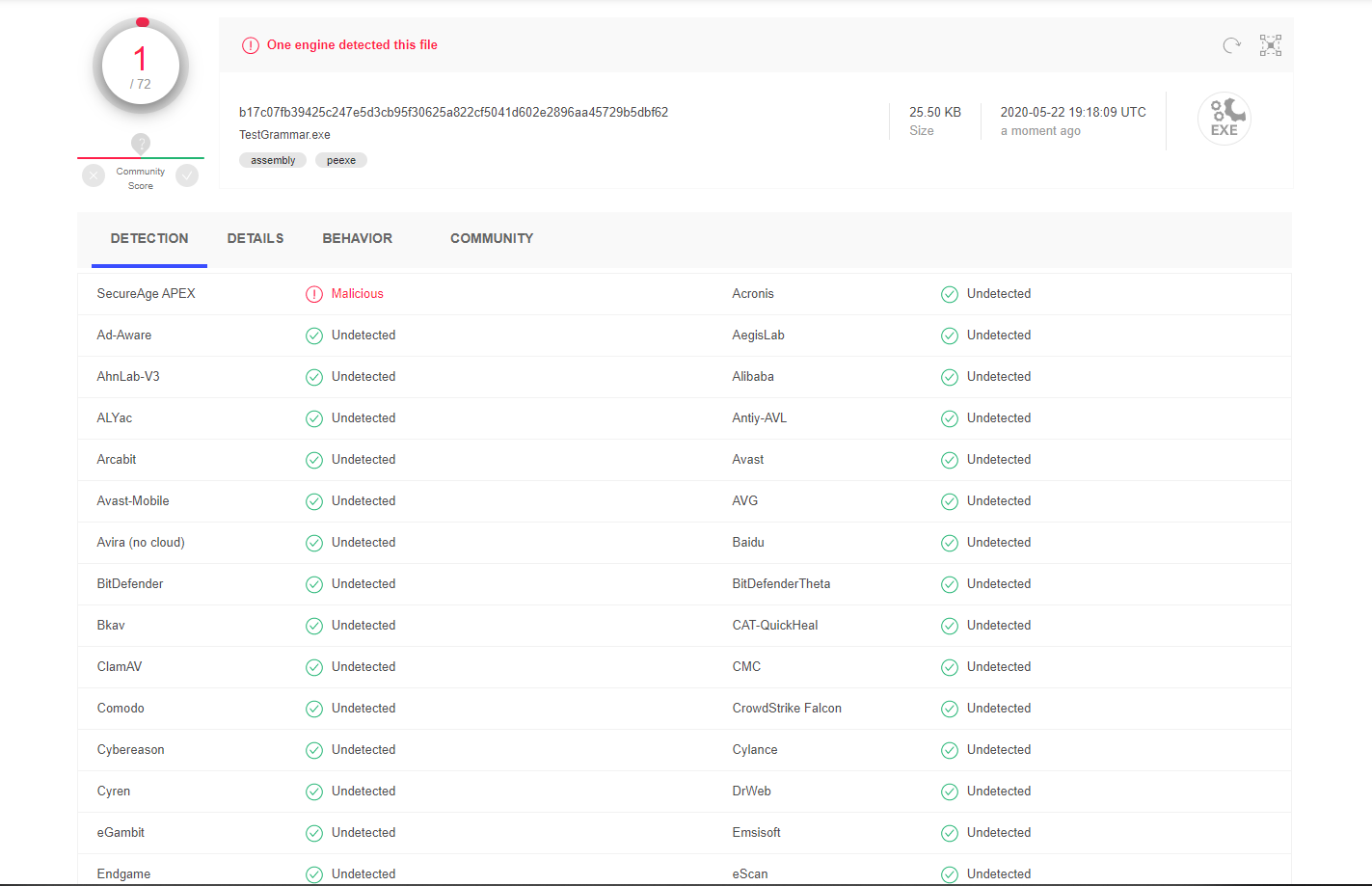Open the BEHAVIOR tab

tap(358, 238)
